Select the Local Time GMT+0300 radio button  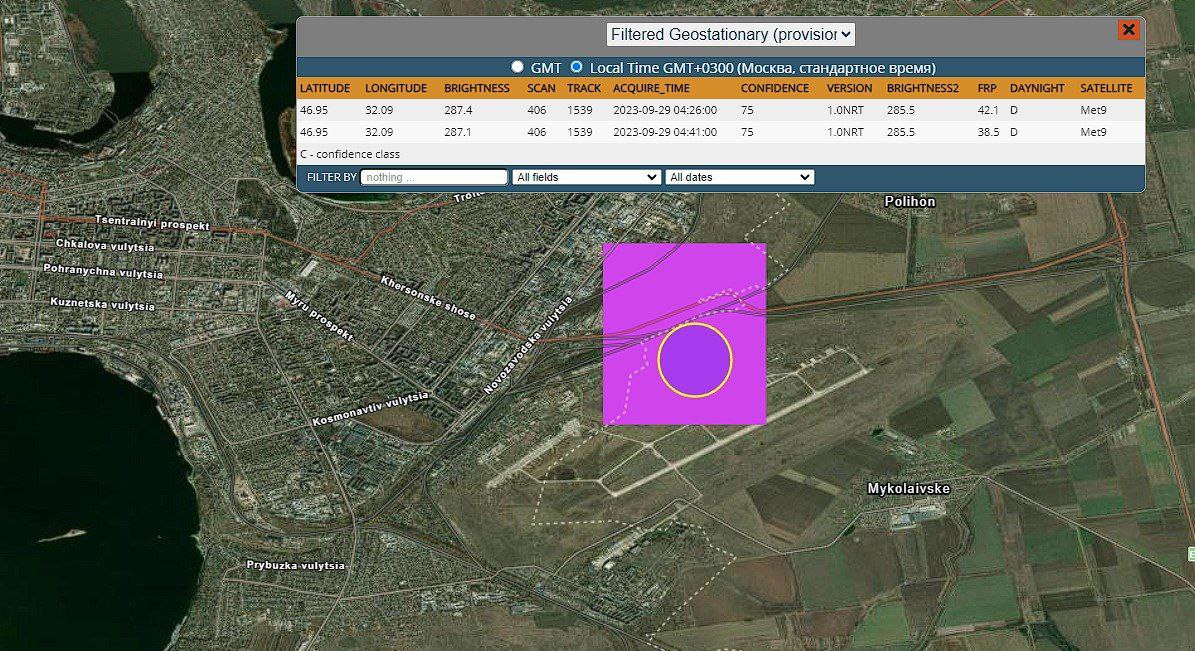577,67
